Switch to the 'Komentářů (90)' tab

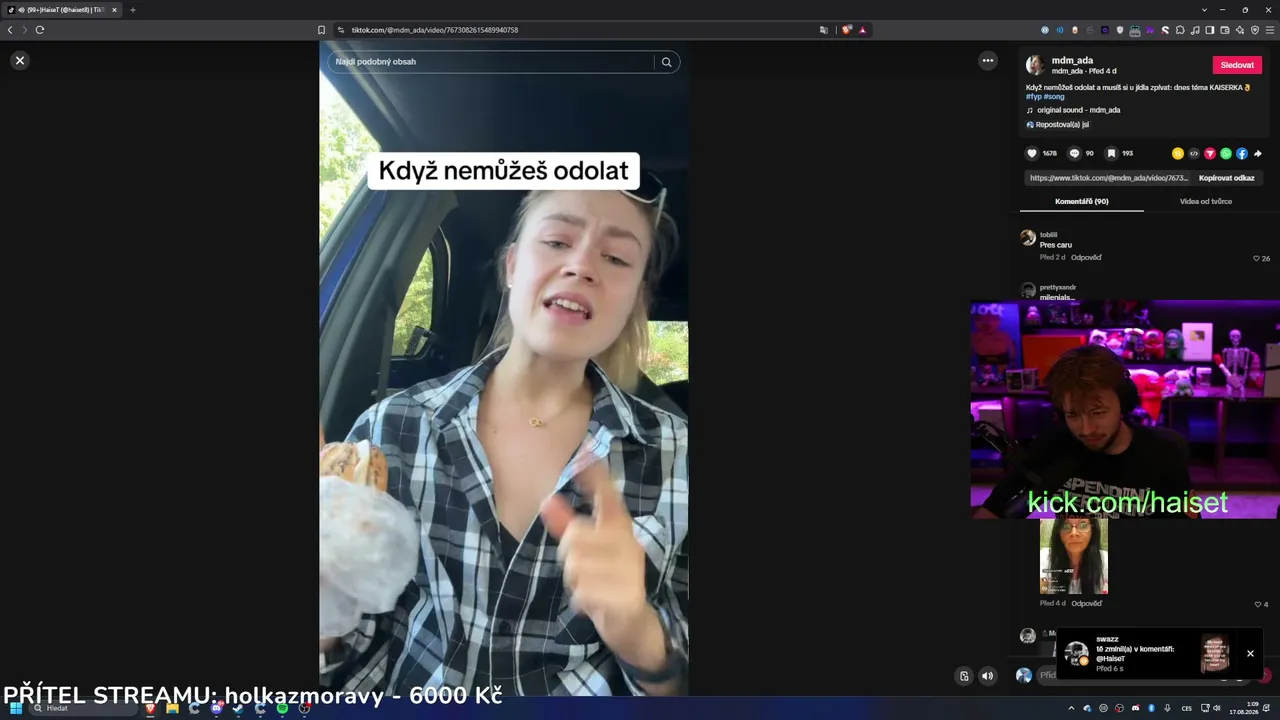[x=1082, y=201]
